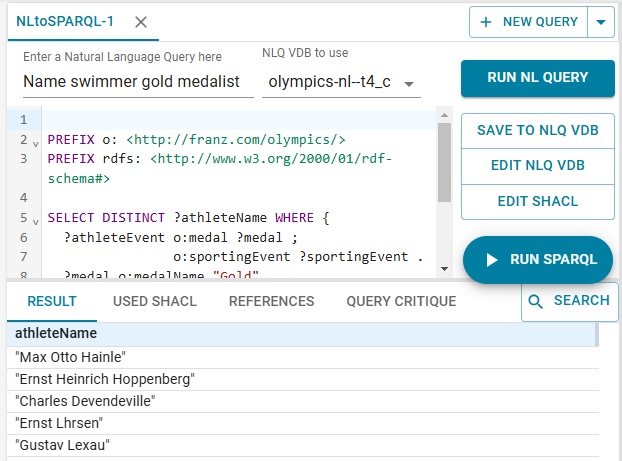Click the editor scrollbar up arrow
This screenshot has height=461, width=622.
point(444,115)
